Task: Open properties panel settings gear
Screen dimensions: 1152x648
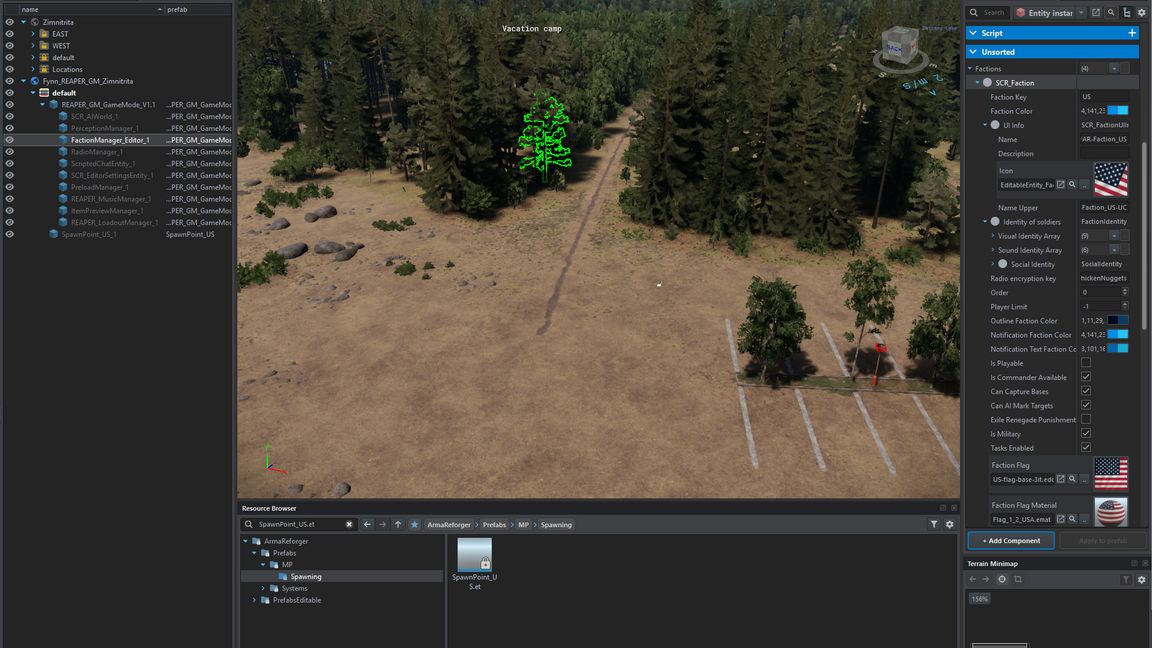Action: click(1142, 12)
